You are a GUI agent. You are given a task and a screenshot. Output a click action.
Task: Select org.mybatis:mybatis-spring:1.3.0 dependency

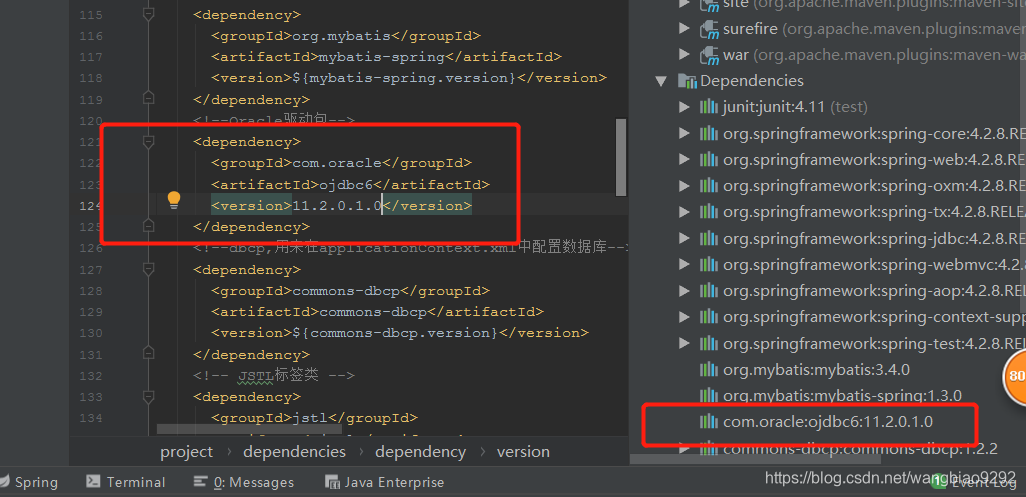click(x=842, y=396)
